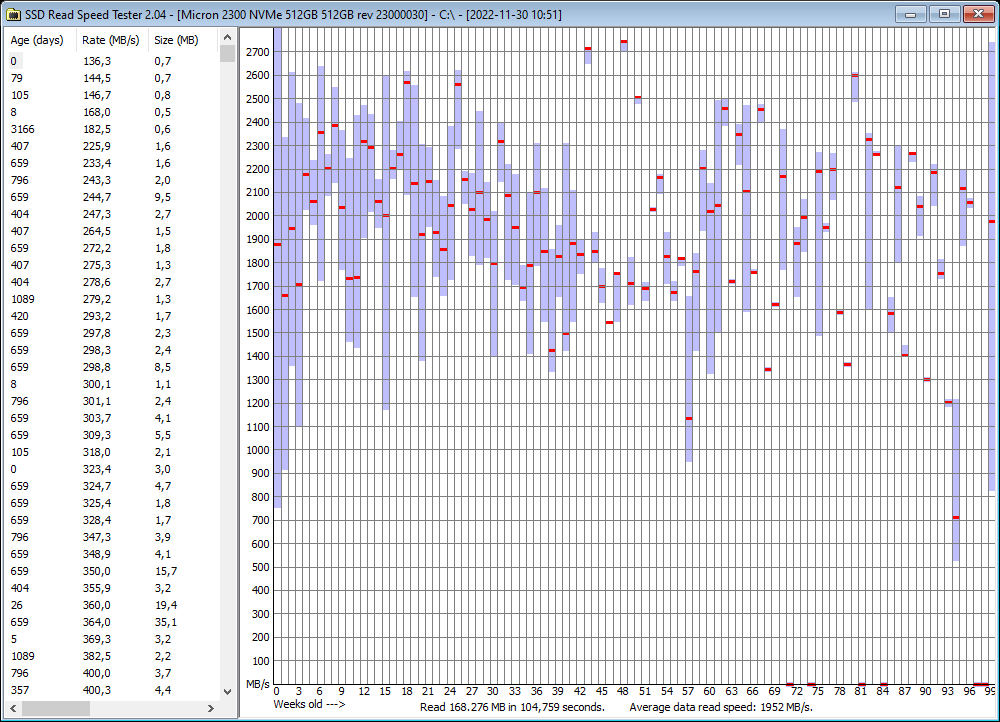Click the week 57 label on the chart axis

688,691
